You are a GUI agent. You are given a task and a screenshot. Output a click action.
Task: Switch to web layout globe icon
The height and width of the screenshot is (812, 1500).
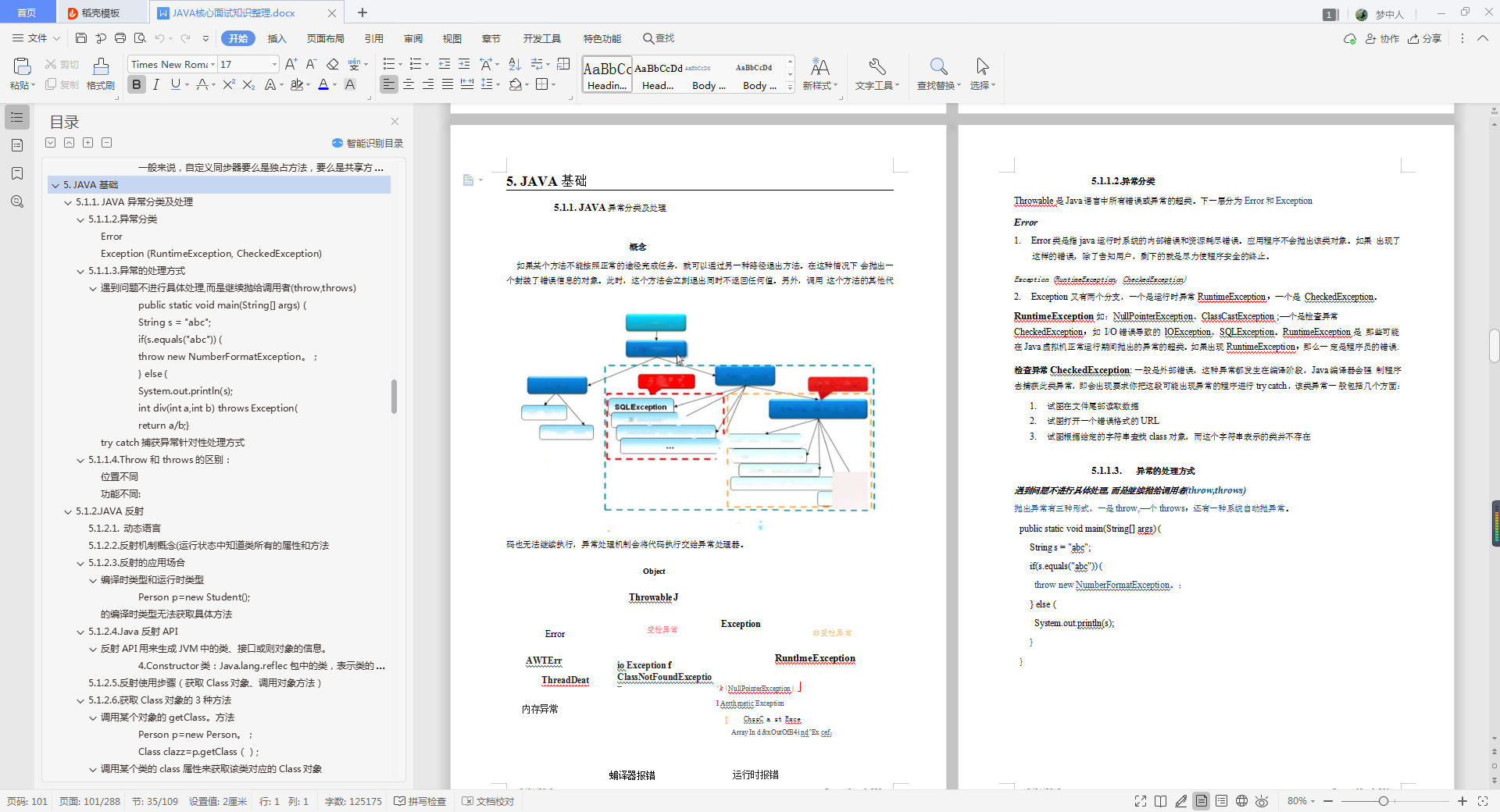pyautogui.click(x=1242, y=801)
